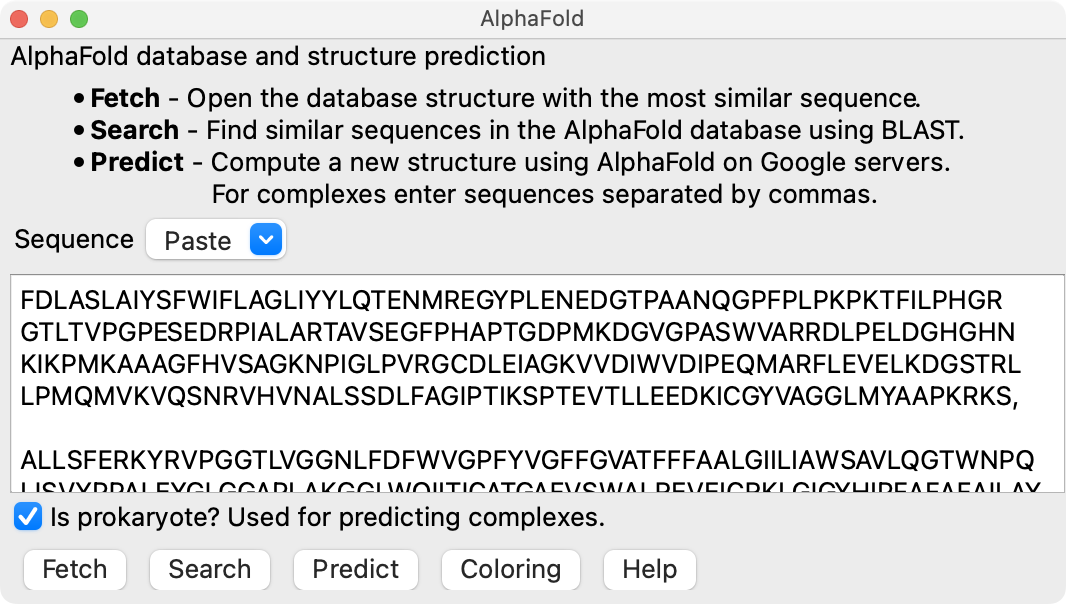Click the bold Predict bullet description
This screenshot has width=1066, height=604.
click(137, 162)
